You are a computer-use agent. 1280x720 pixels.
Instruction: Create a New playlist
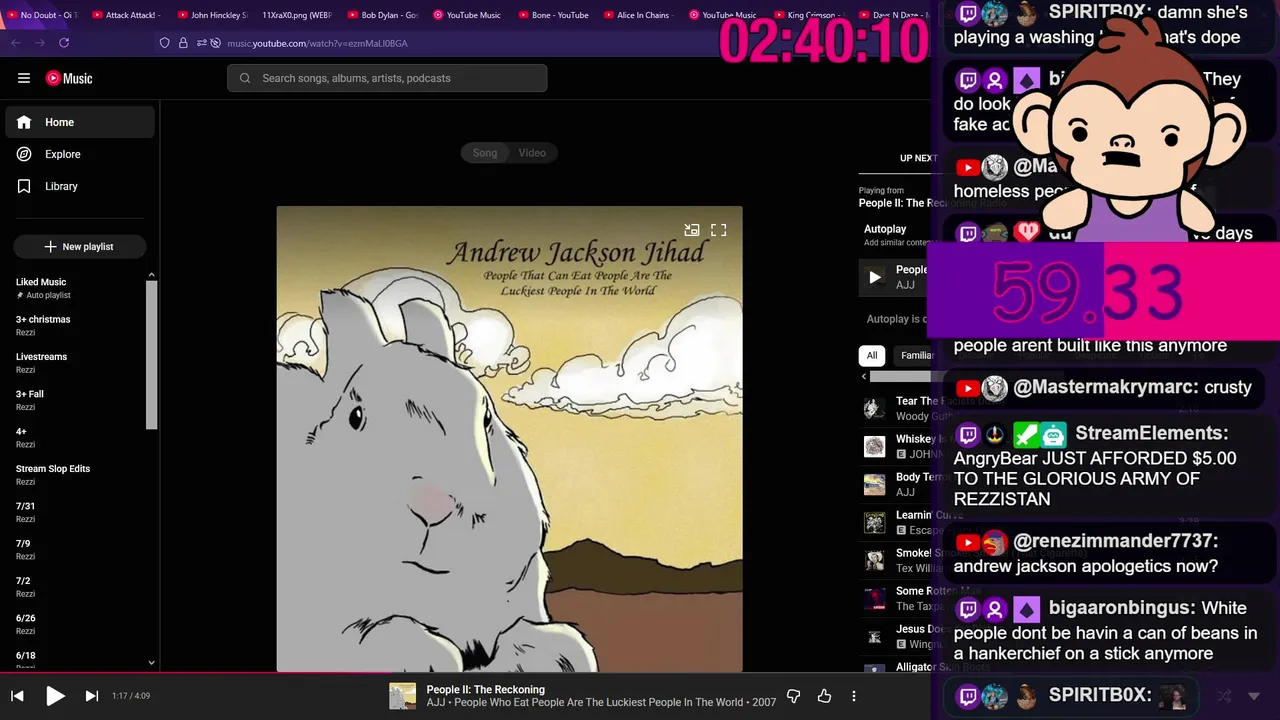tap(80, 246)
